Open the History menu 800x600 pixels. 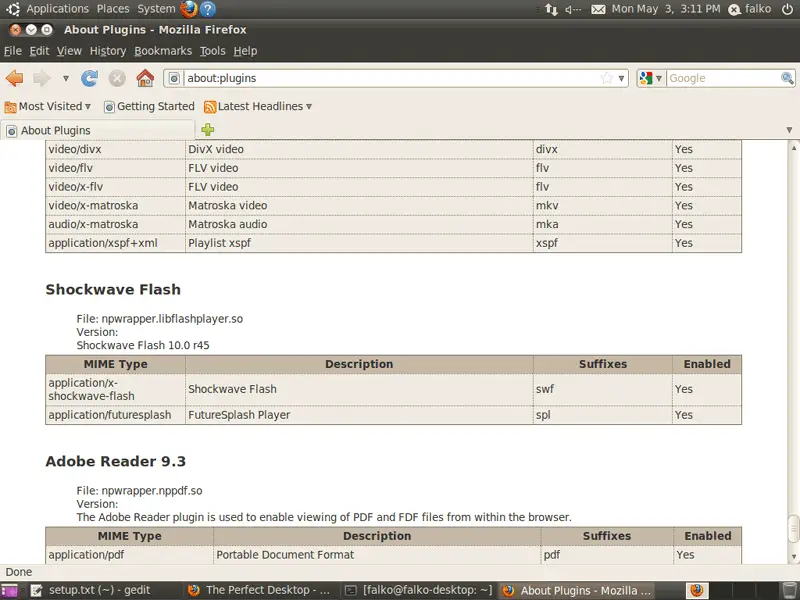tap(108, 51)
